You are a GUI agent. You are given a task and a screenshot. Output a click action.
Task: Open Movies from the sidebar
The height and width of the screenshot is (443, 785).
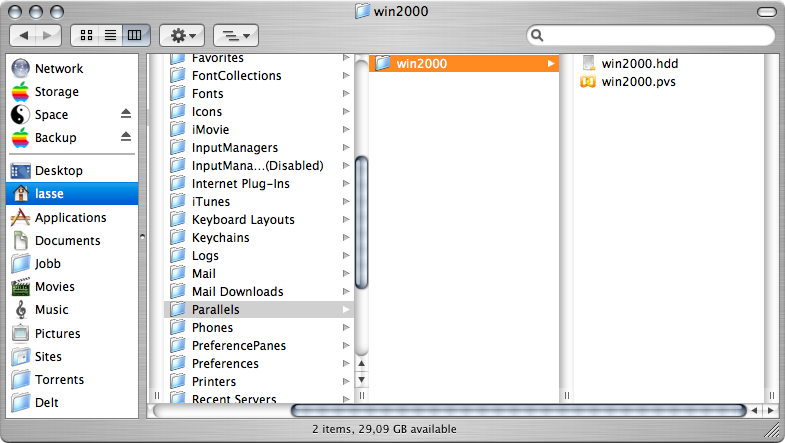tap(72, 287)
